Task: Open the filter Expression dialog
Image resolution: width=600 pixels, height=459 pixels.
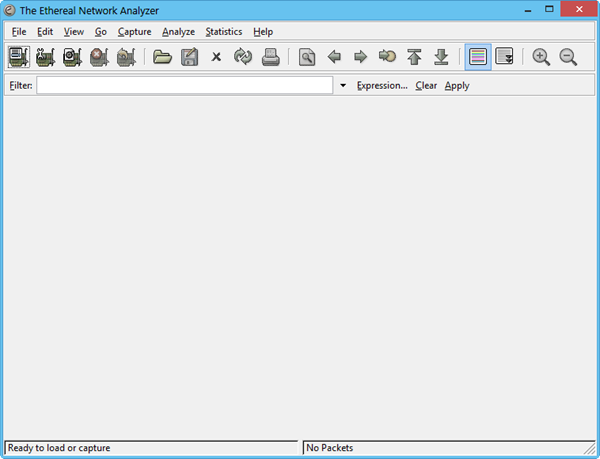Action: 382,85
